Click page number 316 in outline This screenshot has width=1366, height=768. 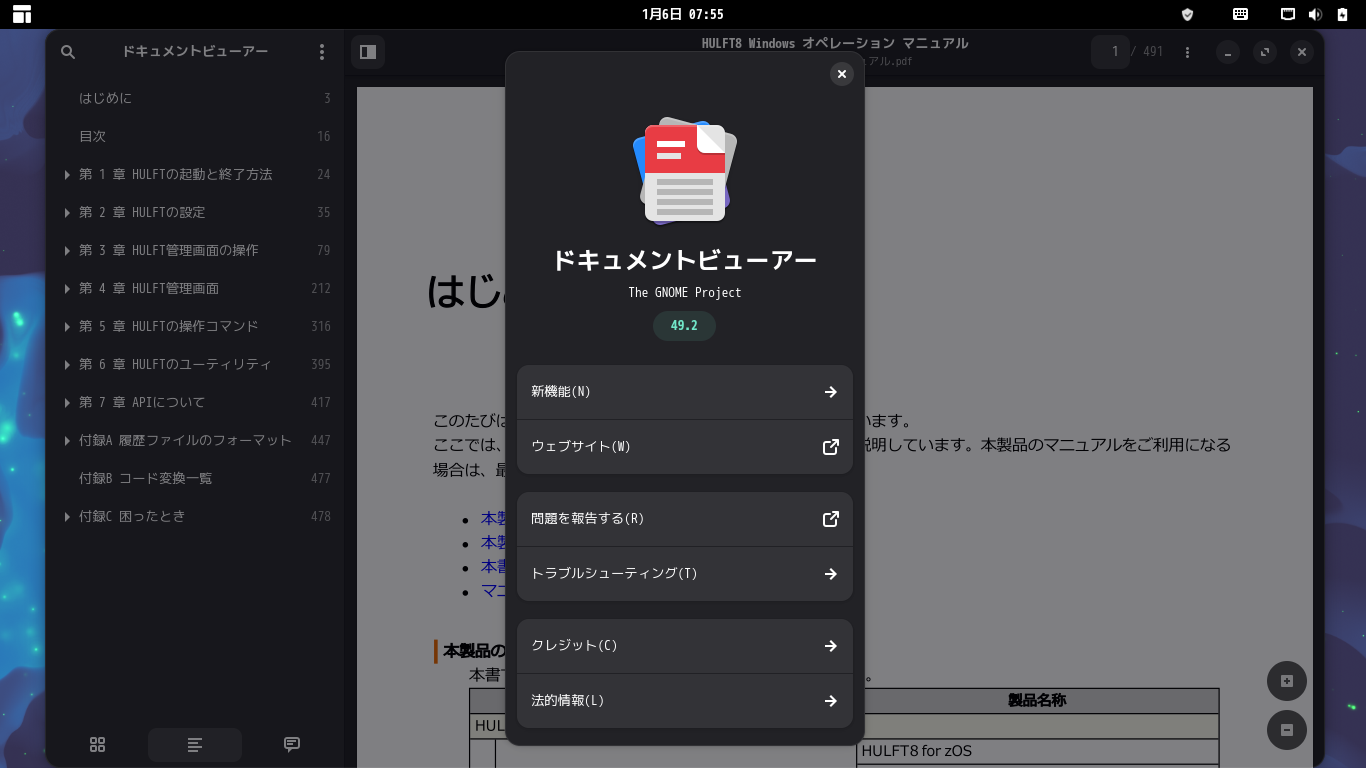tap(321, 327)
